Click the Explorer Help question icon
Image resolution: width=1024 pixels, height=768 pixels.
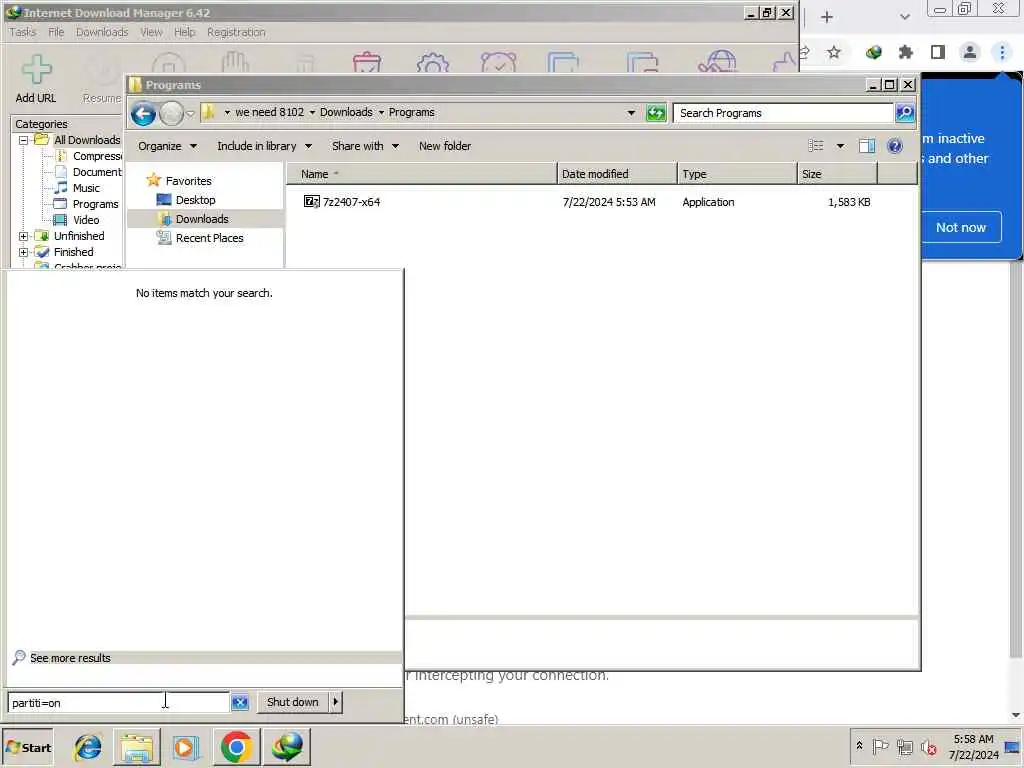click(x=895, y=146)
